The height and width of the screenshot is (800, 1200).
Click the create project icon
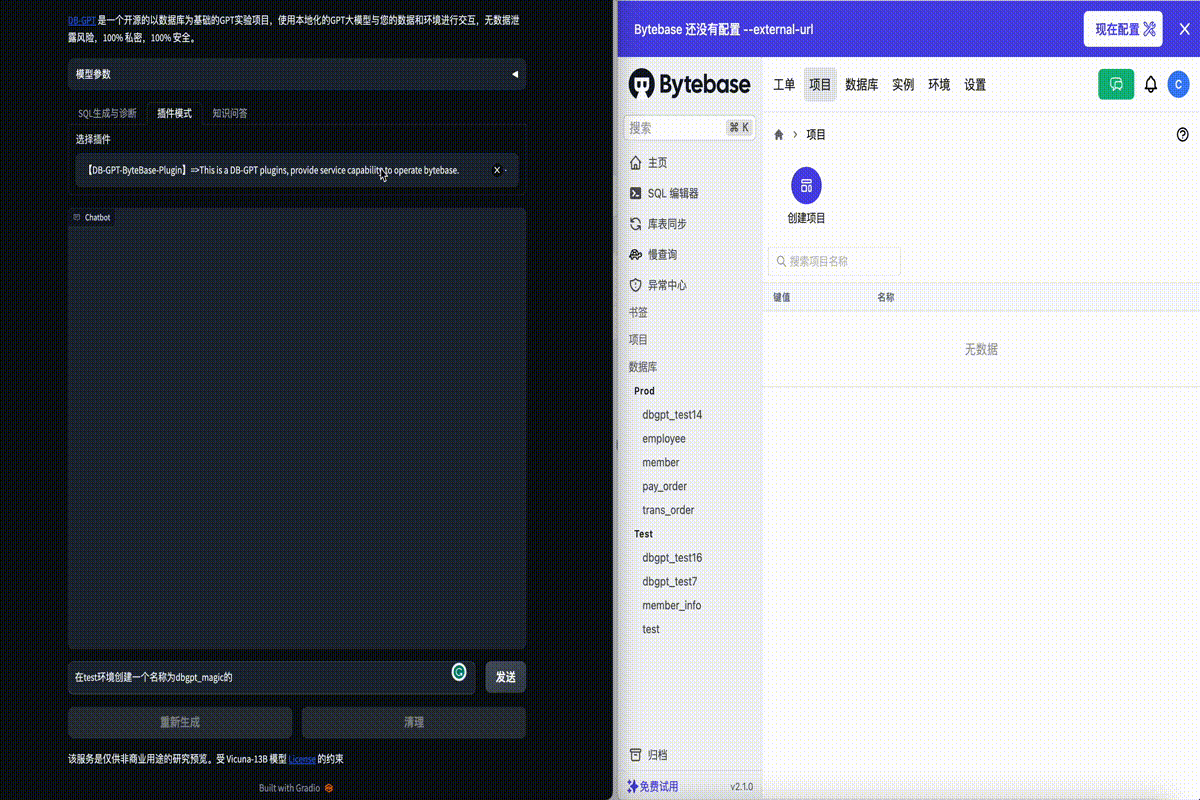coord(806,186)
